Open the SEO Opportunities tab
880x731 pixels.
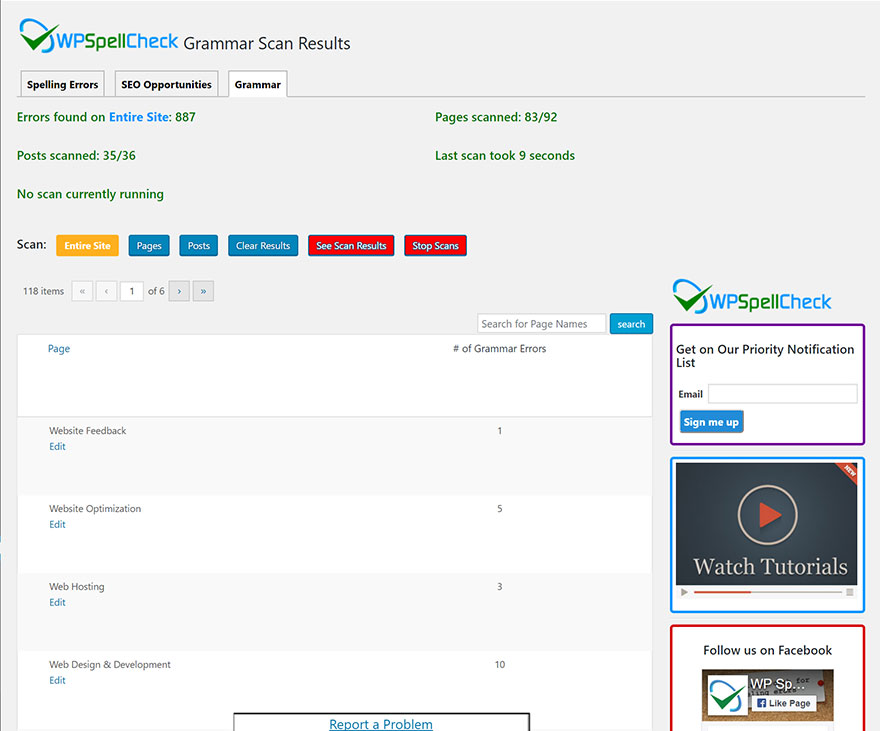click(167, 84)
